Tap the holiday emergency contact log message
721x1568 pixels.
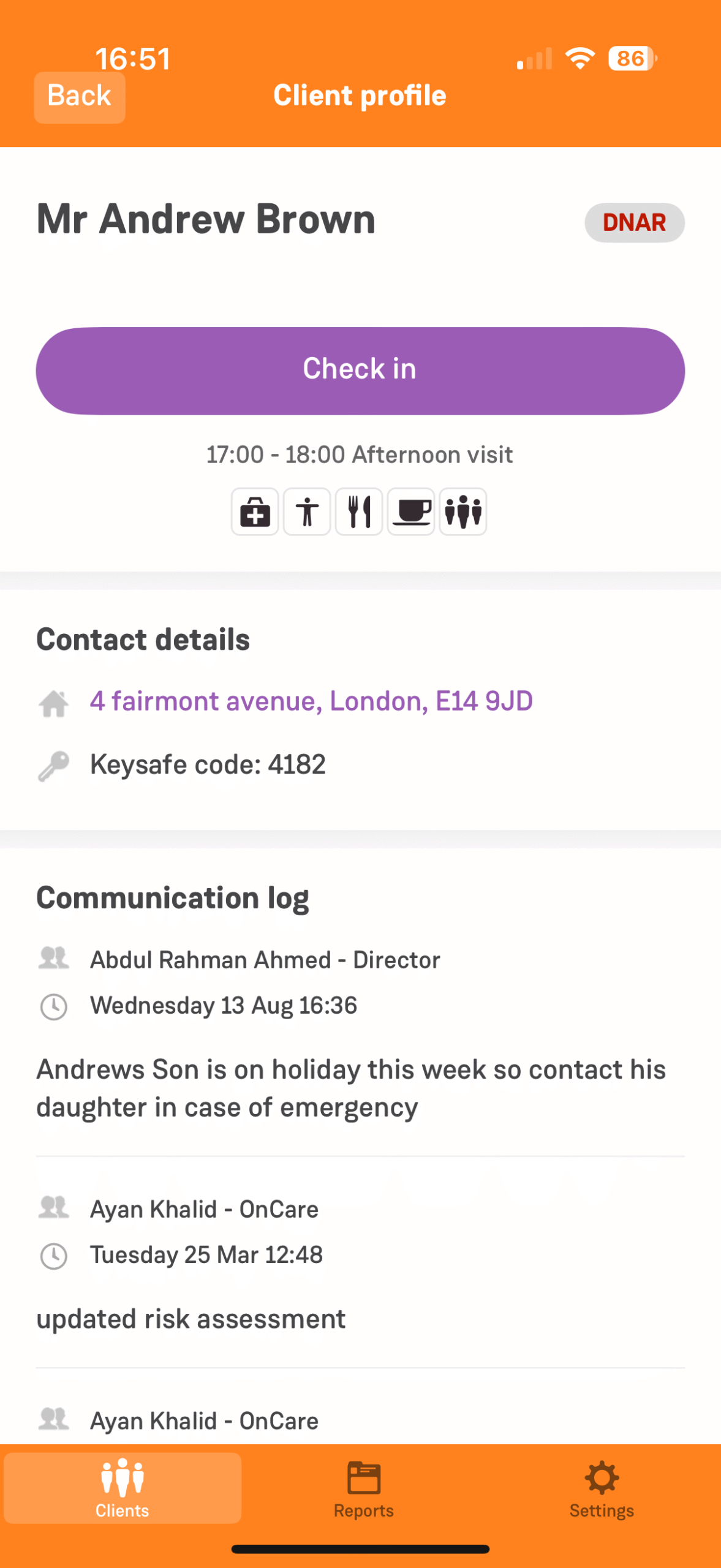pos(350,1088)
